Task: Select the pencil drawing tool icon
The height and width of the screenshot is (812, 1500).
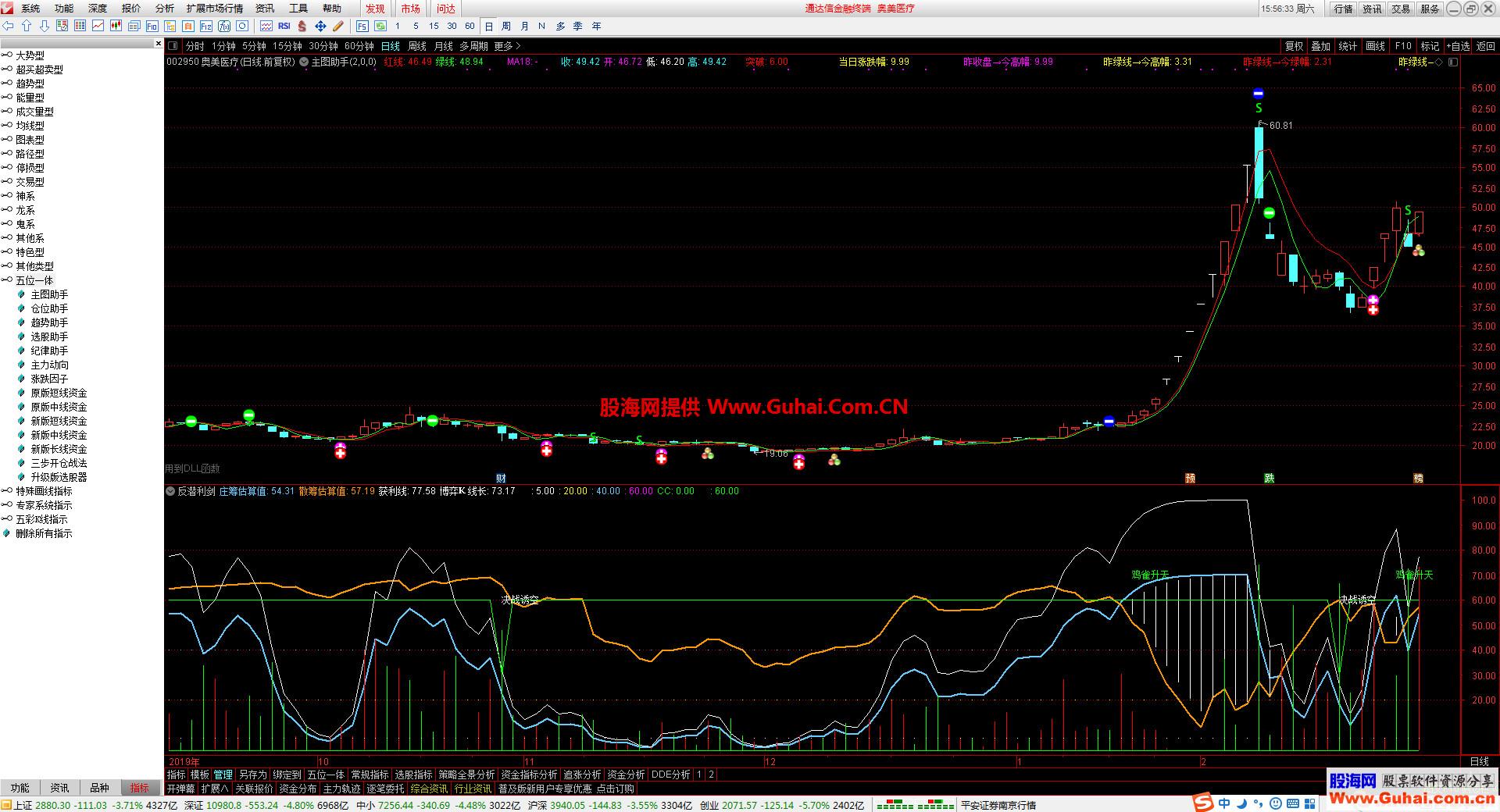Action: tap(338, 26)
